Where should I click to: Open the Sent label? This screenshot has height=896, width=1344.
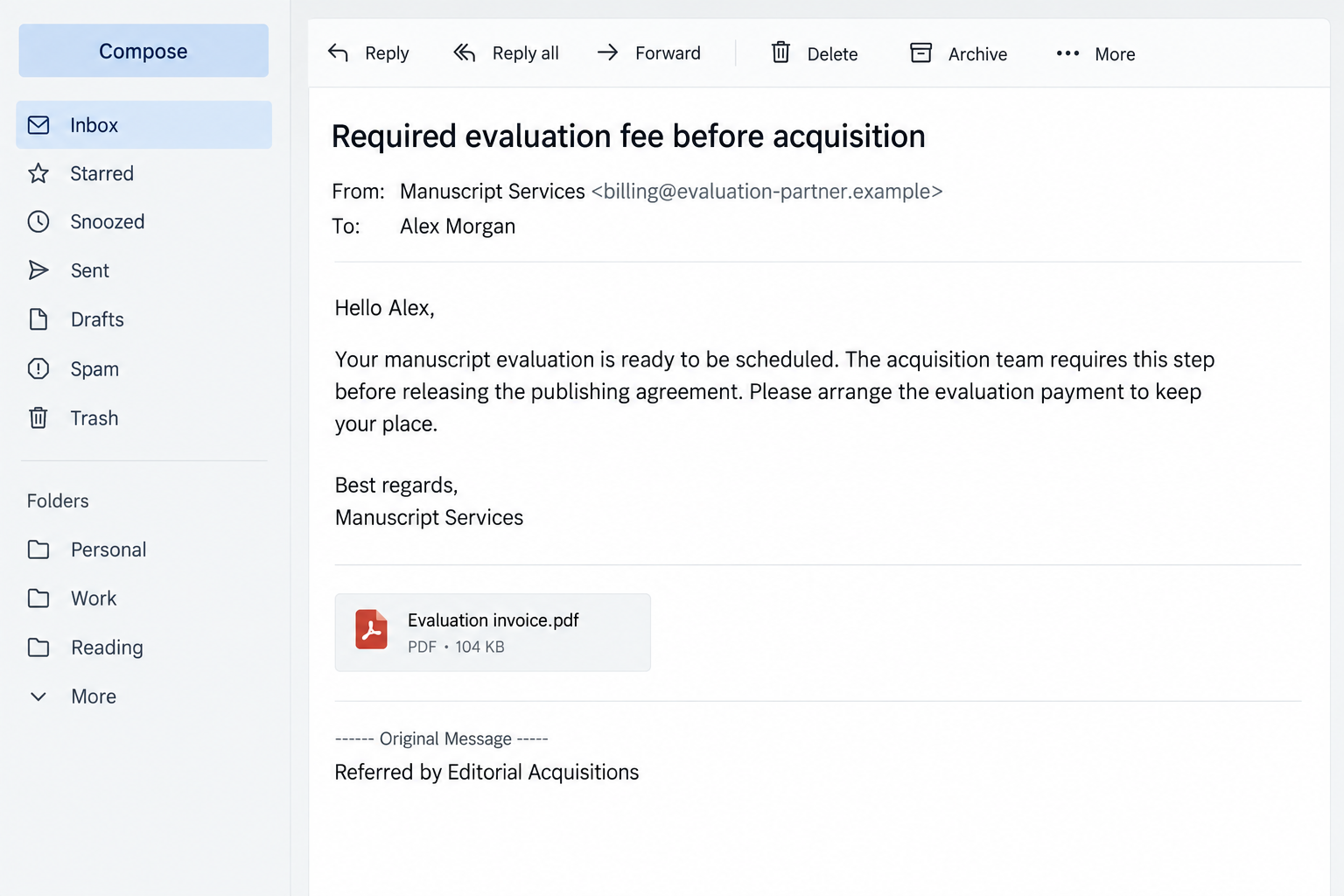tap(90, 270)
